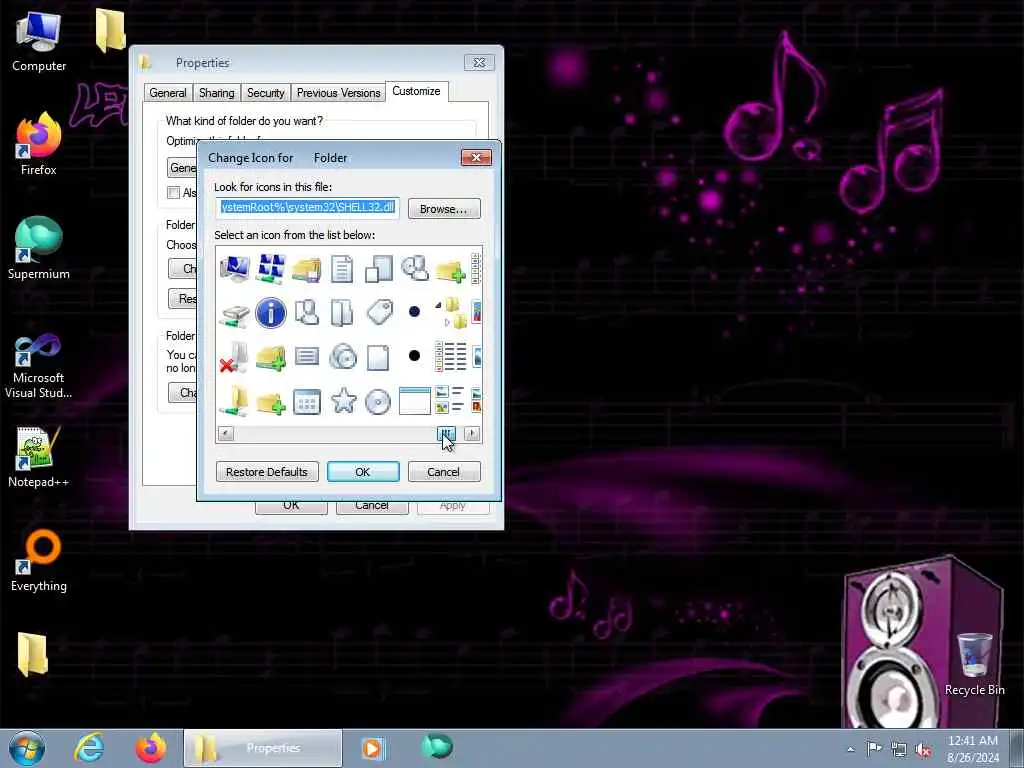Pick the user with document icon

pos(306,312)
